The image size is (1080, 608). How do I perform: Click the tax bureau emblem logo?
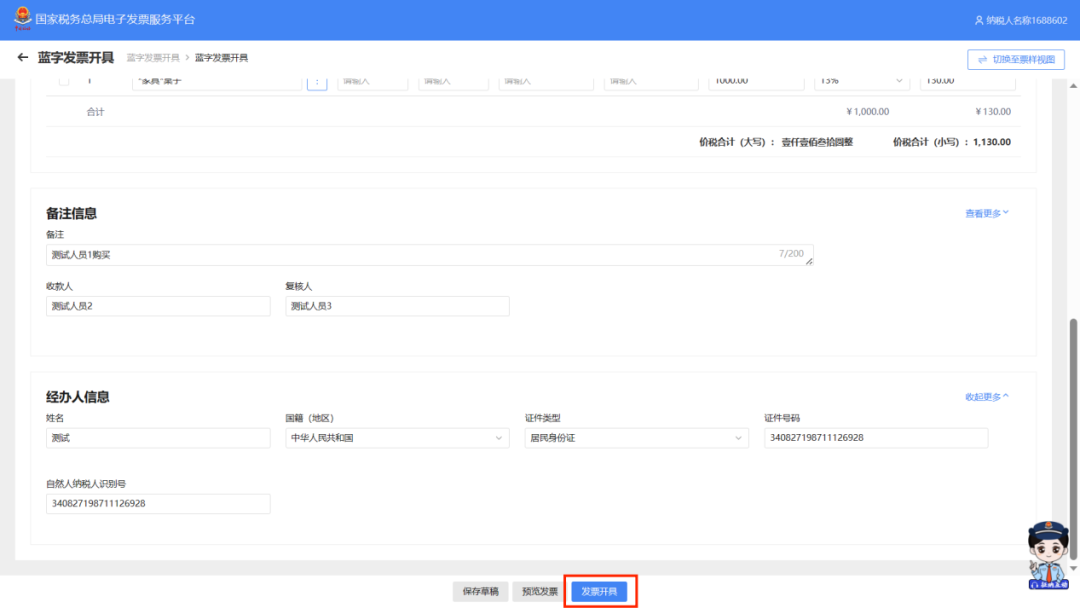pos(22,19)
